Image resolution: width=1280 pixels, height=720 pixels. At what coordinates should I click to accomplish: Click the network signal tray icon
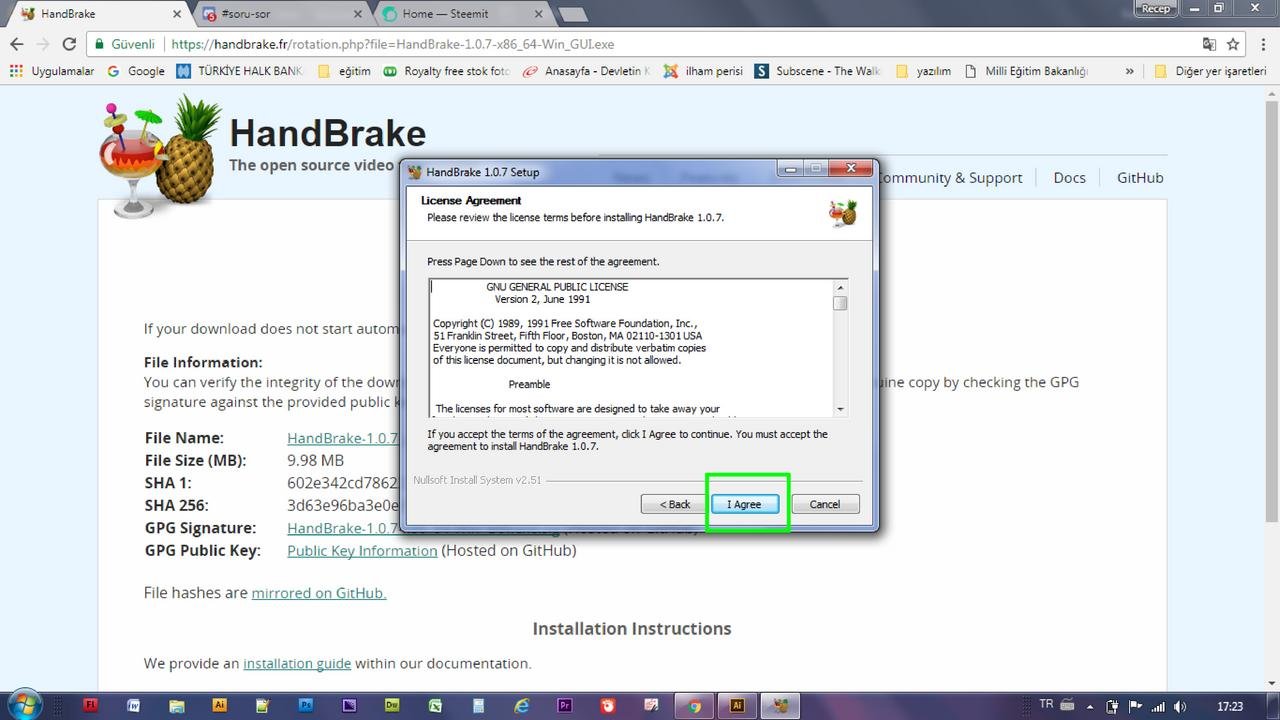[x=1159, y=706]
